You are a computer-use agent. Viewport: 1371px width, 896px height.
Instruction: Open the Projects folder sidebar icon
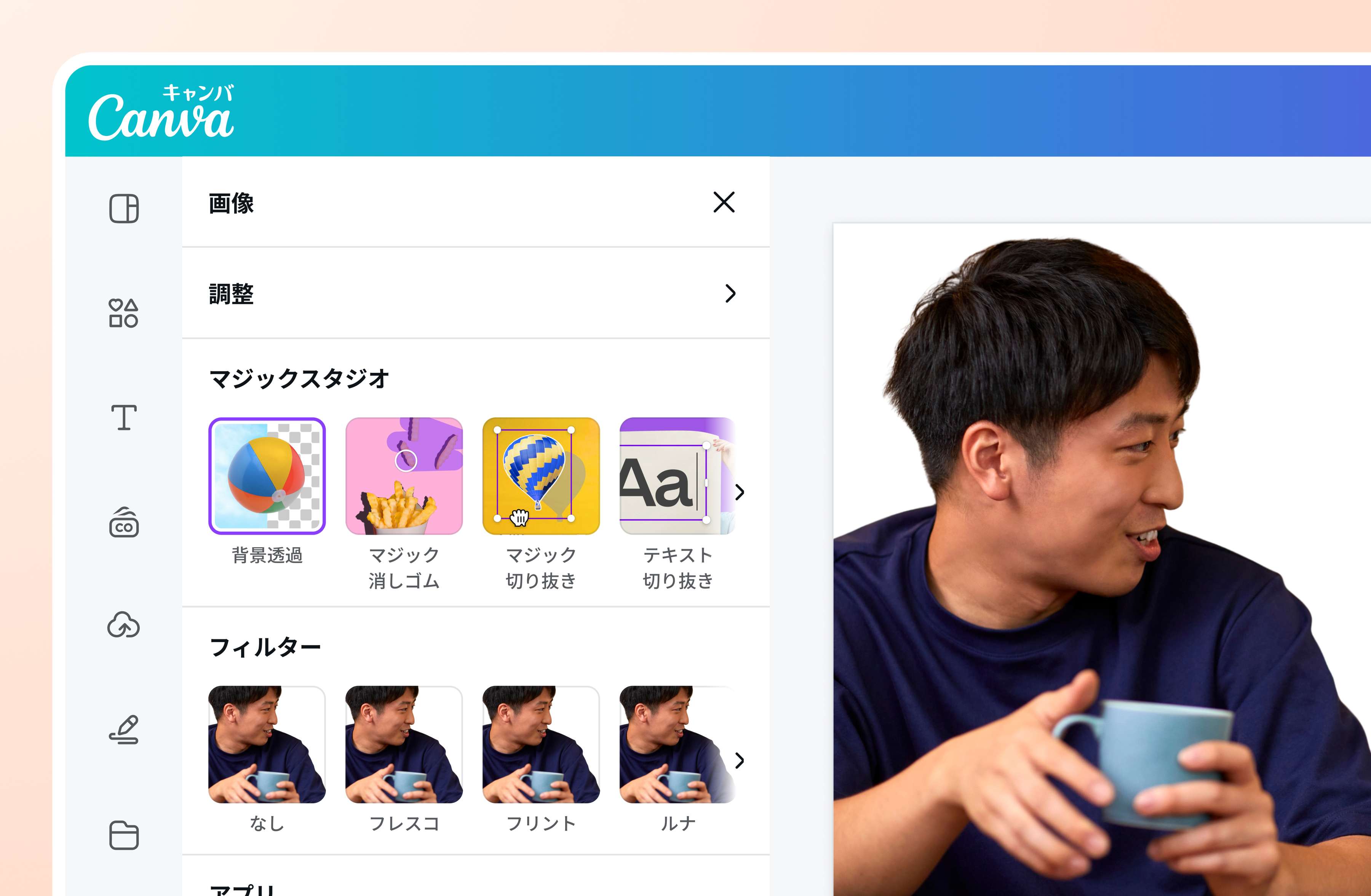(x=124, y=835)
